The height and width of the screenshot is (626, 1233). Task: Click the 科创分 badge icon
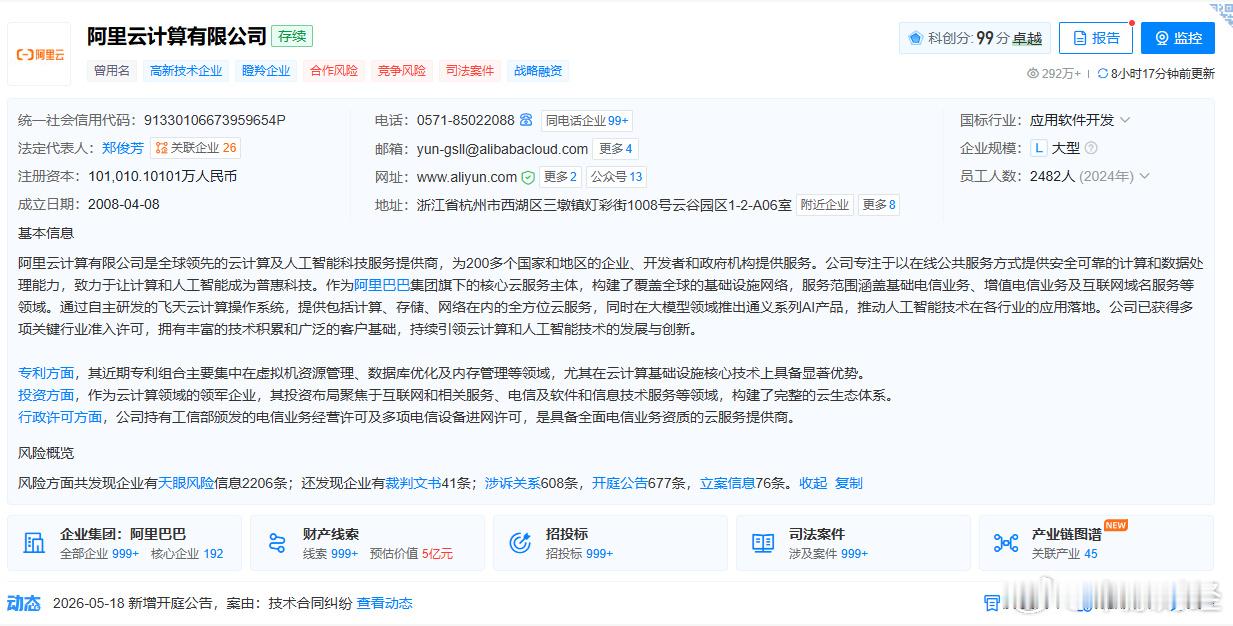(x=914, y=38)
